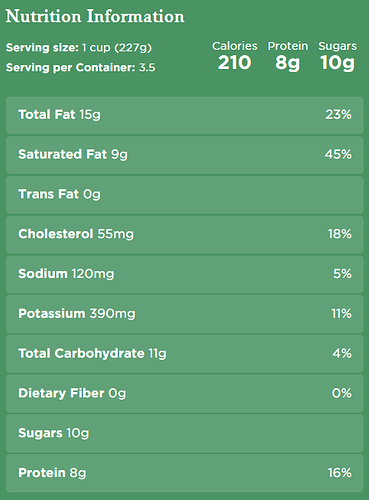Select the Cholesterol 55mg row
Screen dimensions: 369x500
coord(185,235)
